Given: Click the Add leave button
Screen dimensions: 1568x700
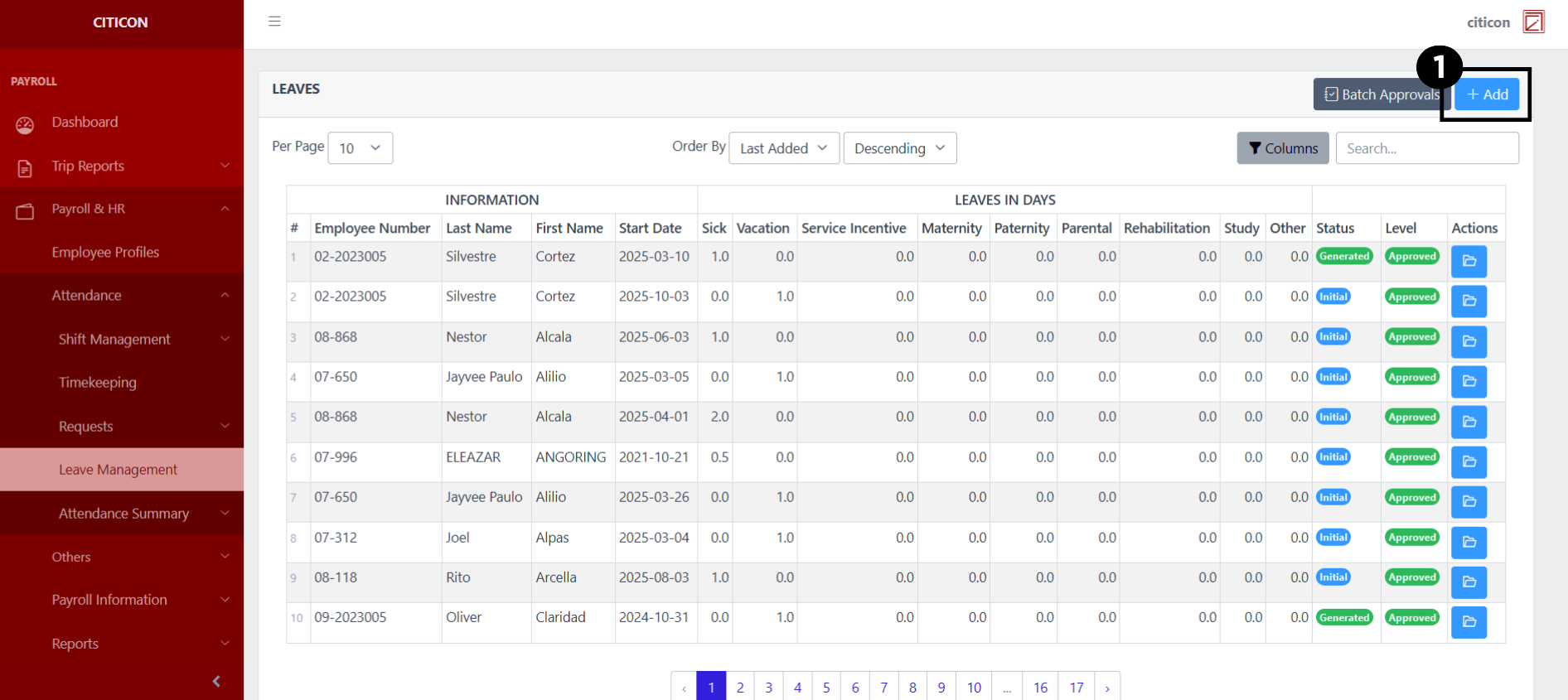Looking at the screenshot, I should (1487, 94).
